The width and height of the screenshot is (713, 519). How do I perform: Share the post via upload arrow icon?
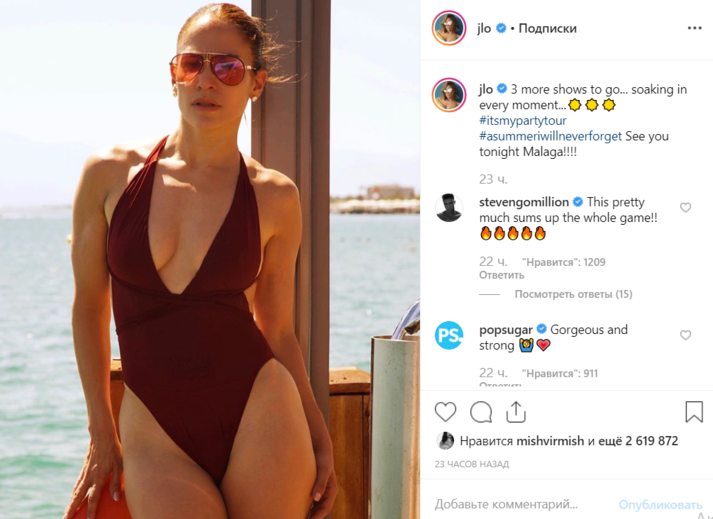pyautogui.click(x=516, y=412)
